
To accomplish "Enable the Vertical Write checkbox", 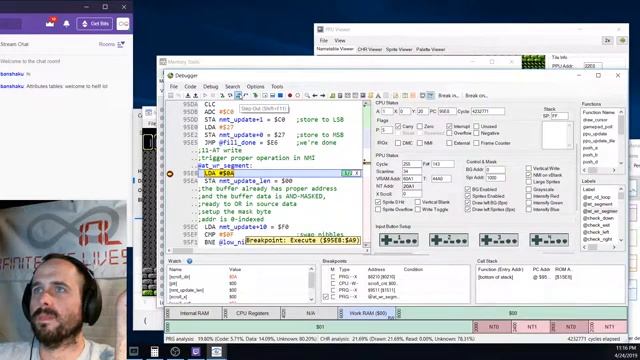I will (x=529, y=168).
